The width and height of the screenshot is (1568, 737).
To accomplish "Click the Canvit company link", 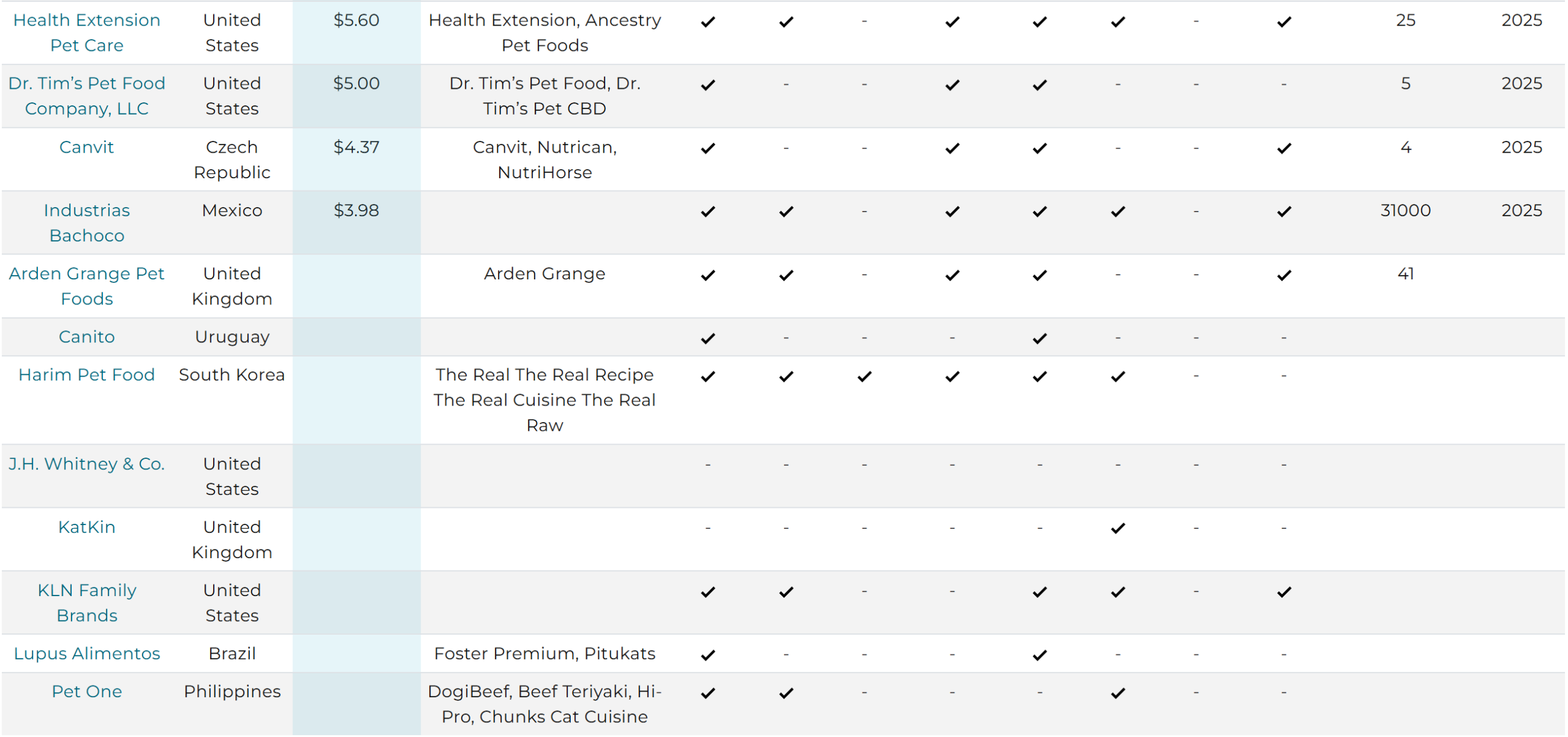I will [x=87, y=148].
